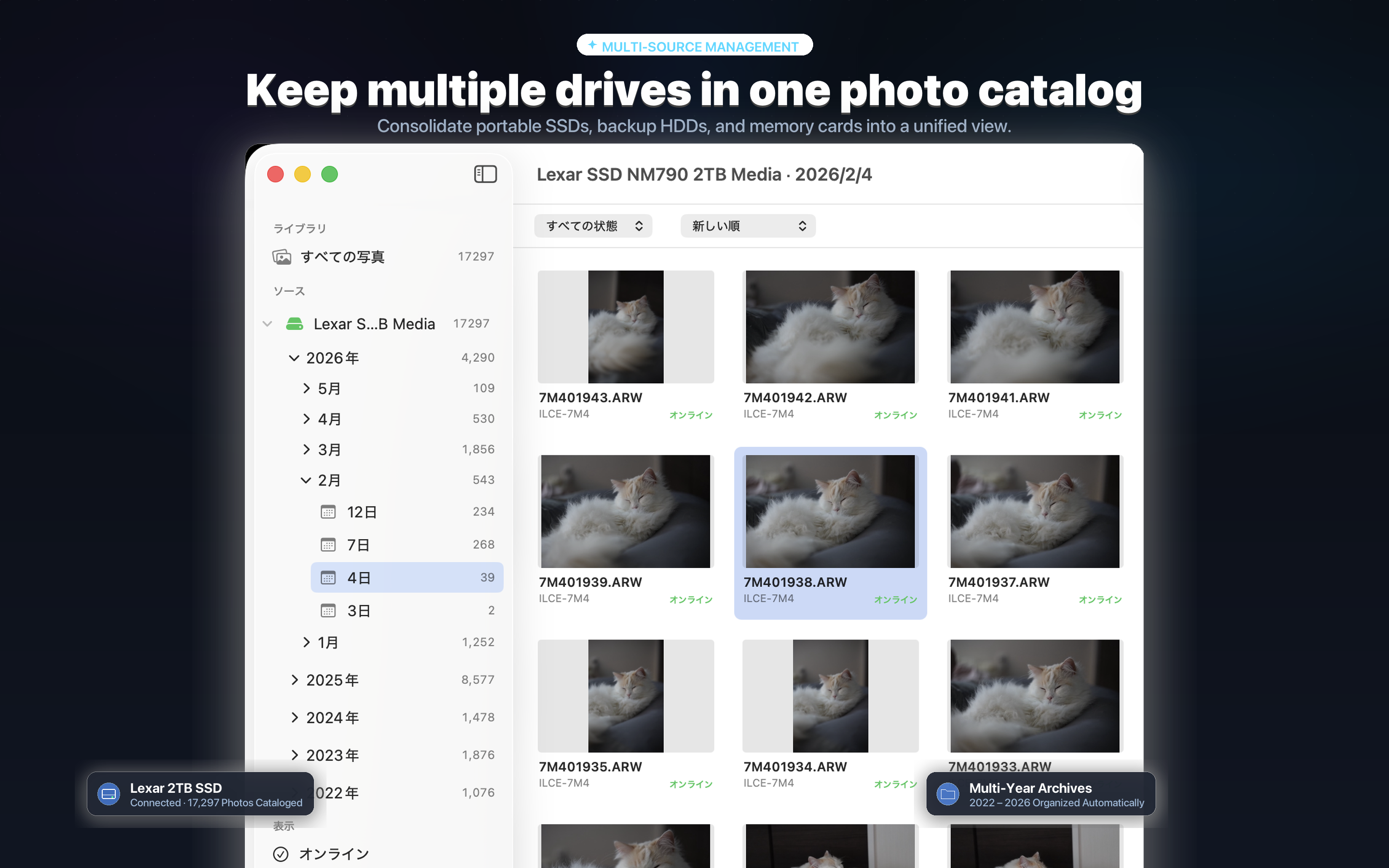This screenshot has width=1389, height=868.
Task: Click the MULTI-SOURCE MANAGEMENT badge
Action: (x=694, y=45)
